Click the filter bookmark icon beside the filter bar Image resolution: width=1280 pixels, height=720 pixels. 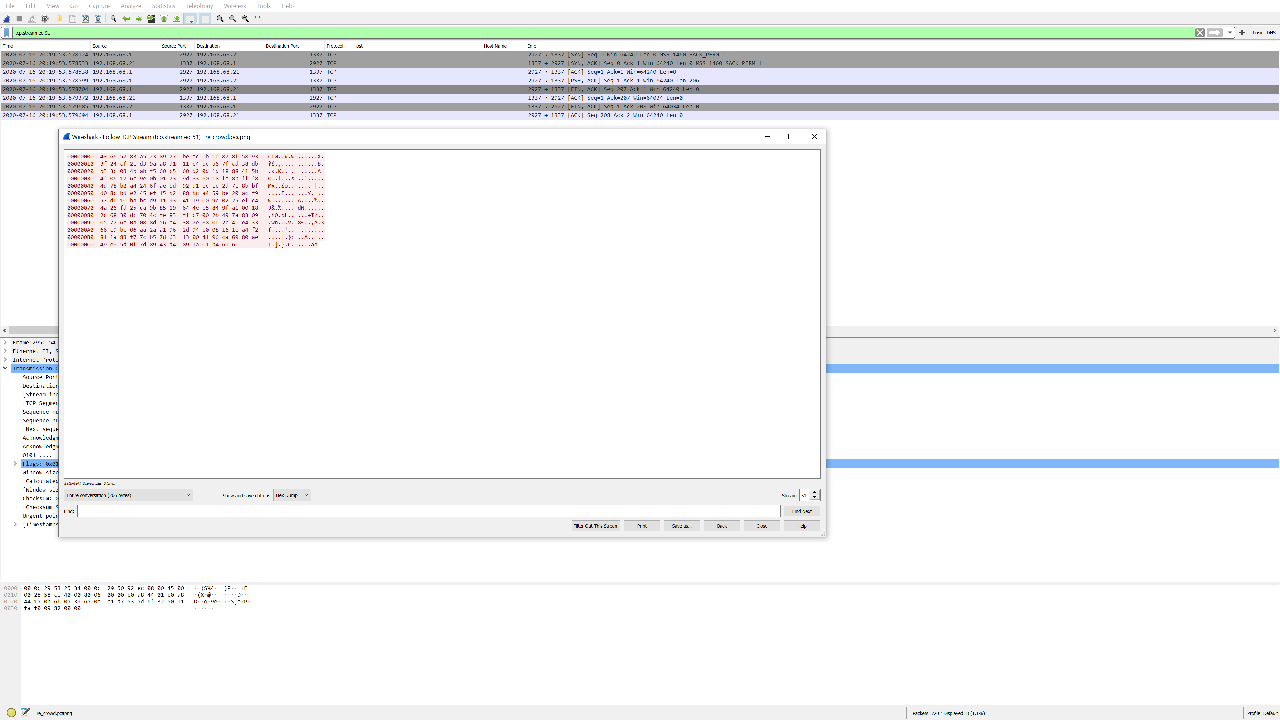(8, 32)
